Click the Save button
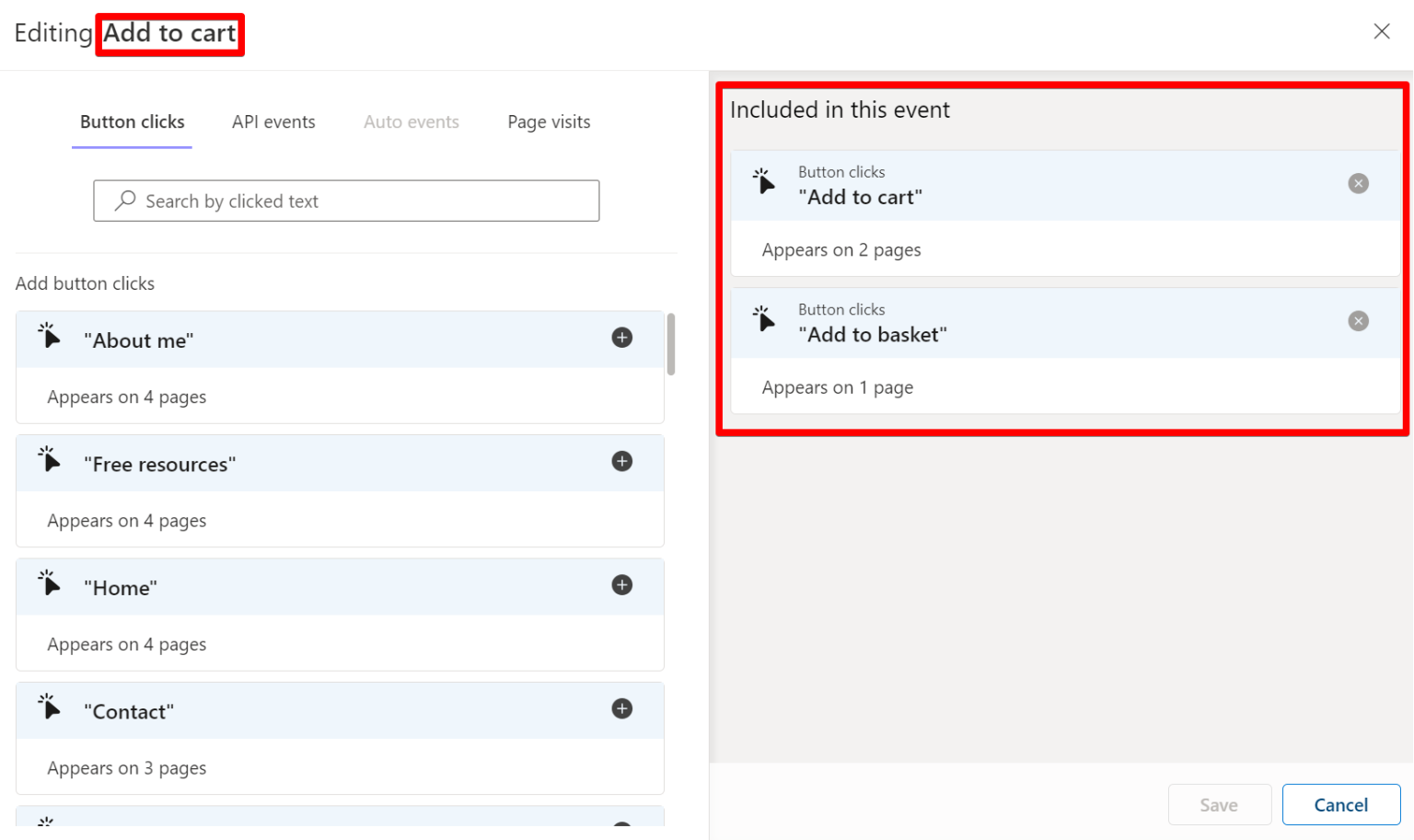The width and height of the screenshot is (1414, 840). 1220,805
